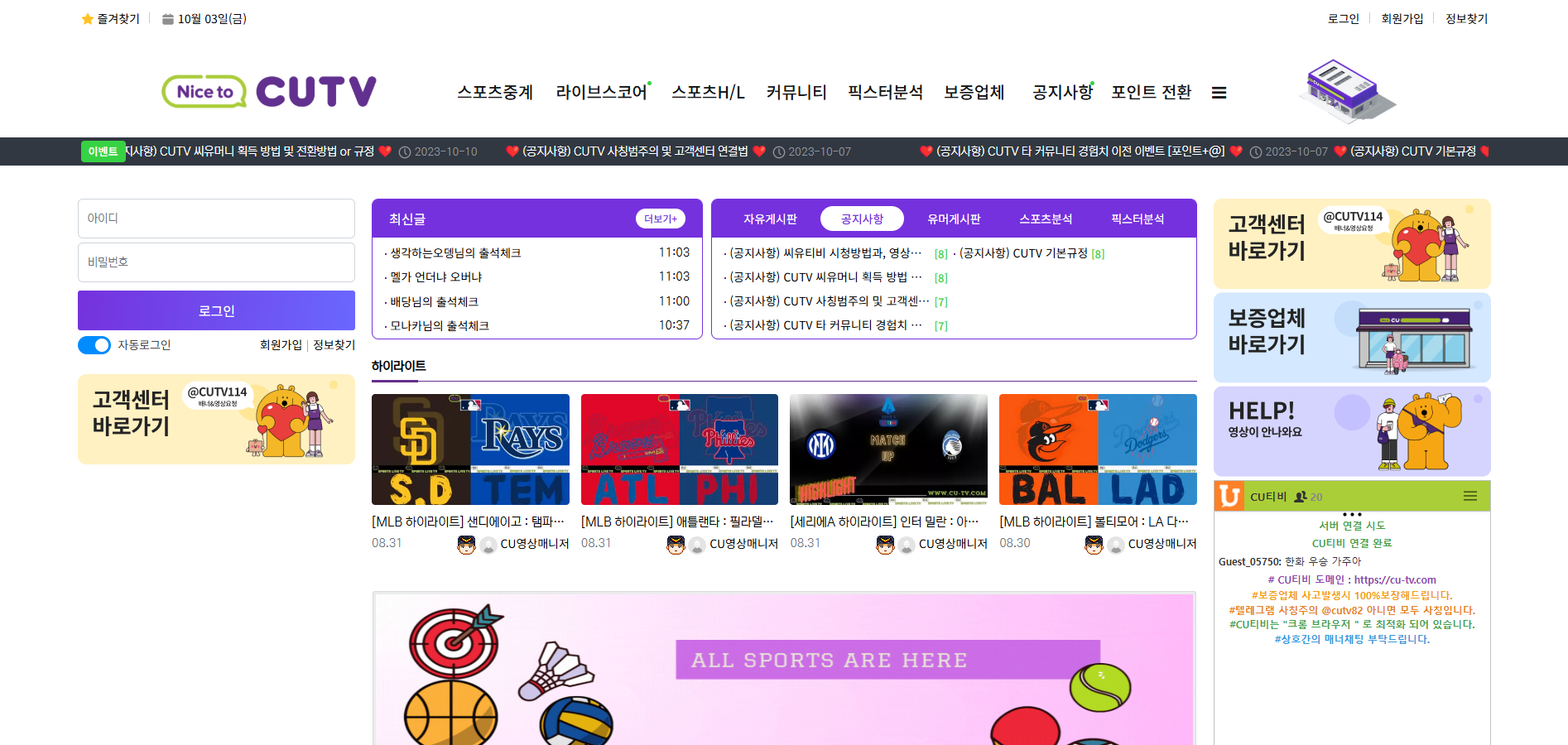Open the BAL vs LAD highlight thumbnail

coord(1098,449)
